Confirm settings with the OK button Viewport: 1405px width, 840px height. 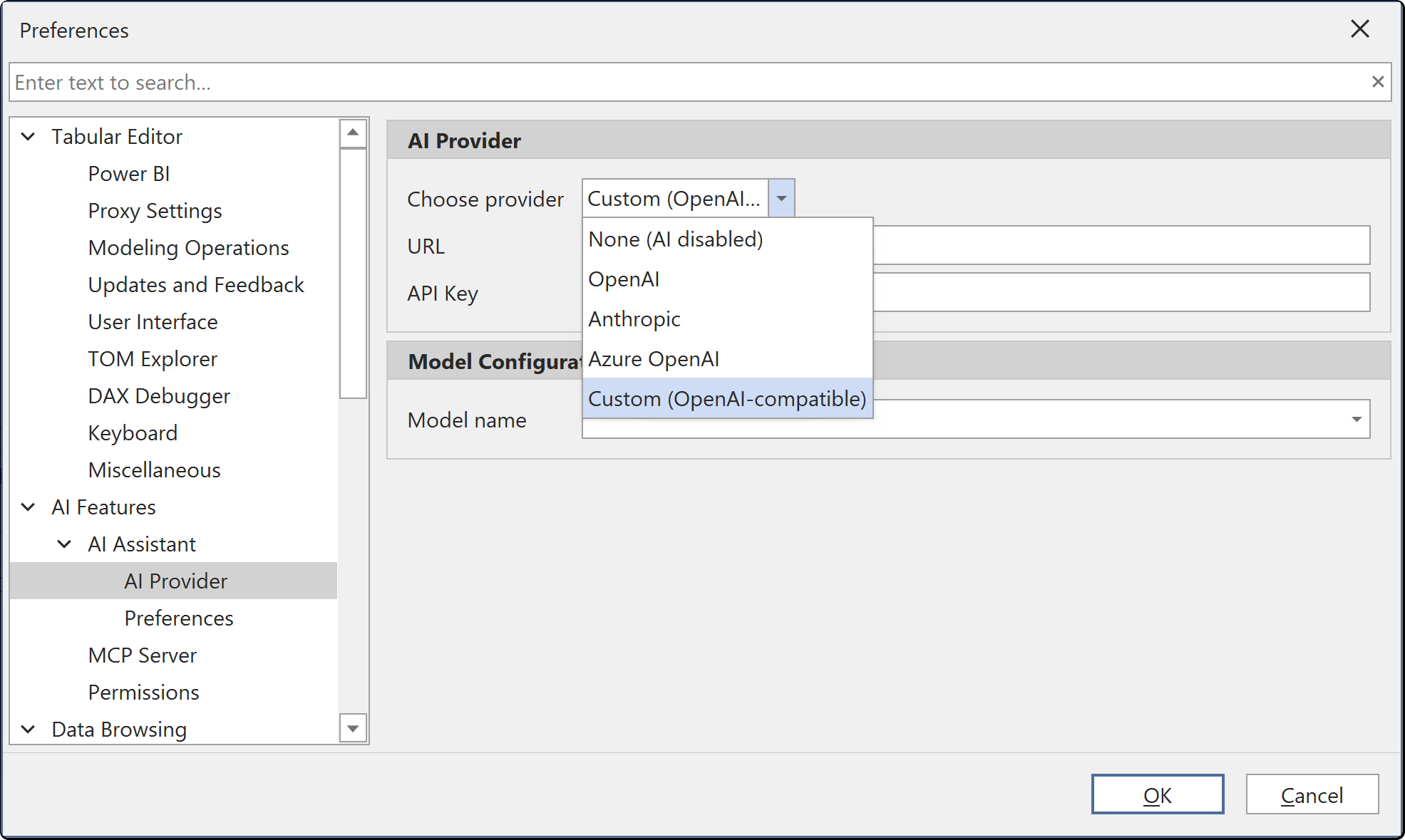pyautogui.click(x=1157, y=794)
